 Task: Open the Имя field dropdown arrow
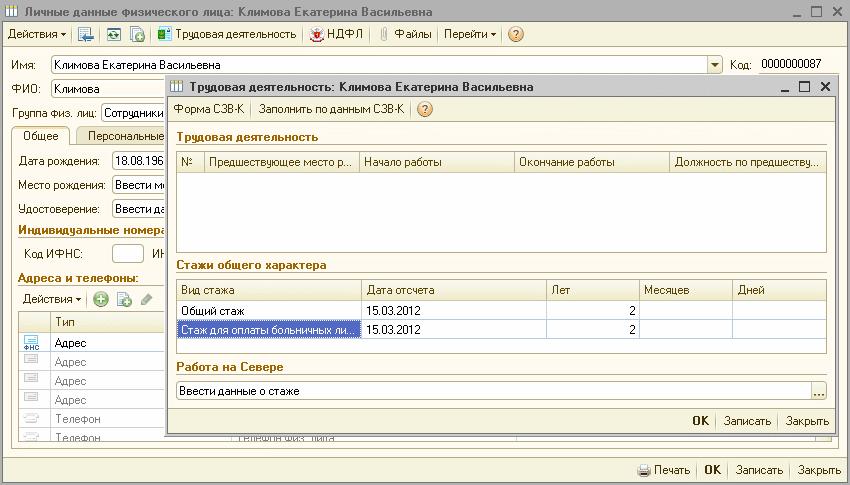(x=714, y=64)
